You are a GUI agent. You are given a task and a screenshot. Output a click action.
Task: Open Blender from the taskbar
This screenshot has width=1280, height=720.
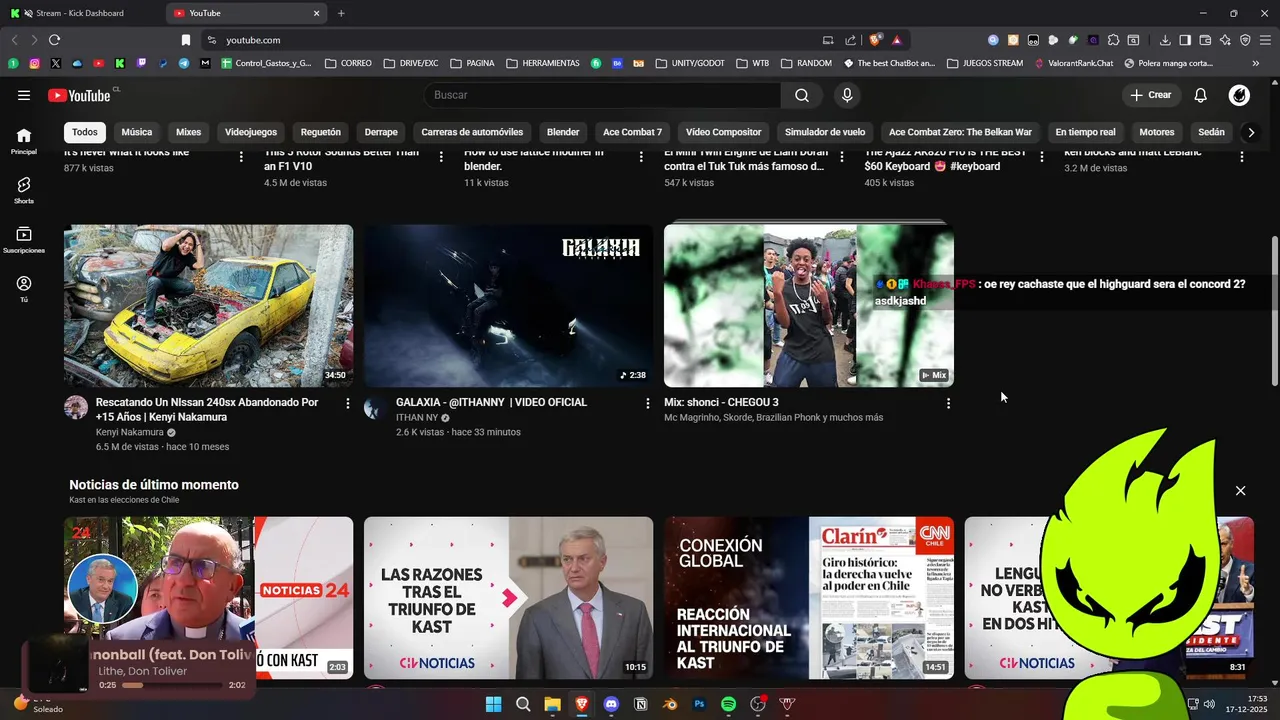pos(670,704)
